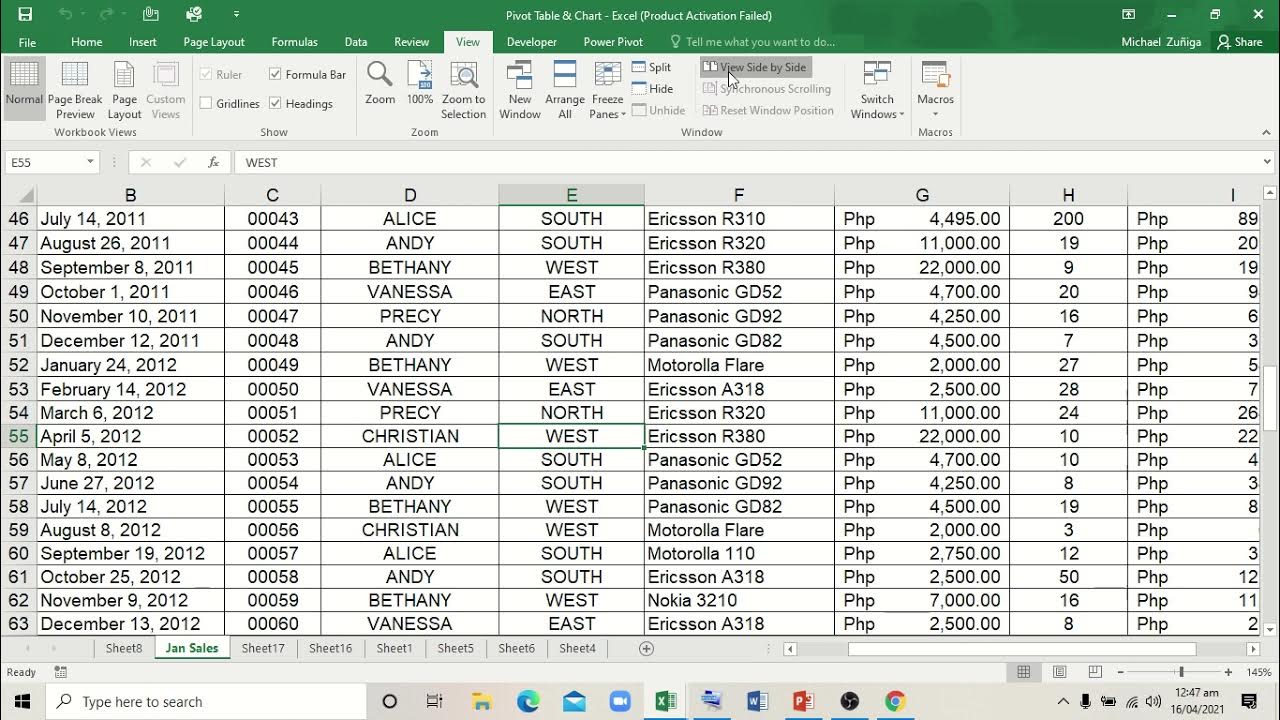
Task: Open the Sheet8 worksheet tab
Action: point(124,648)
